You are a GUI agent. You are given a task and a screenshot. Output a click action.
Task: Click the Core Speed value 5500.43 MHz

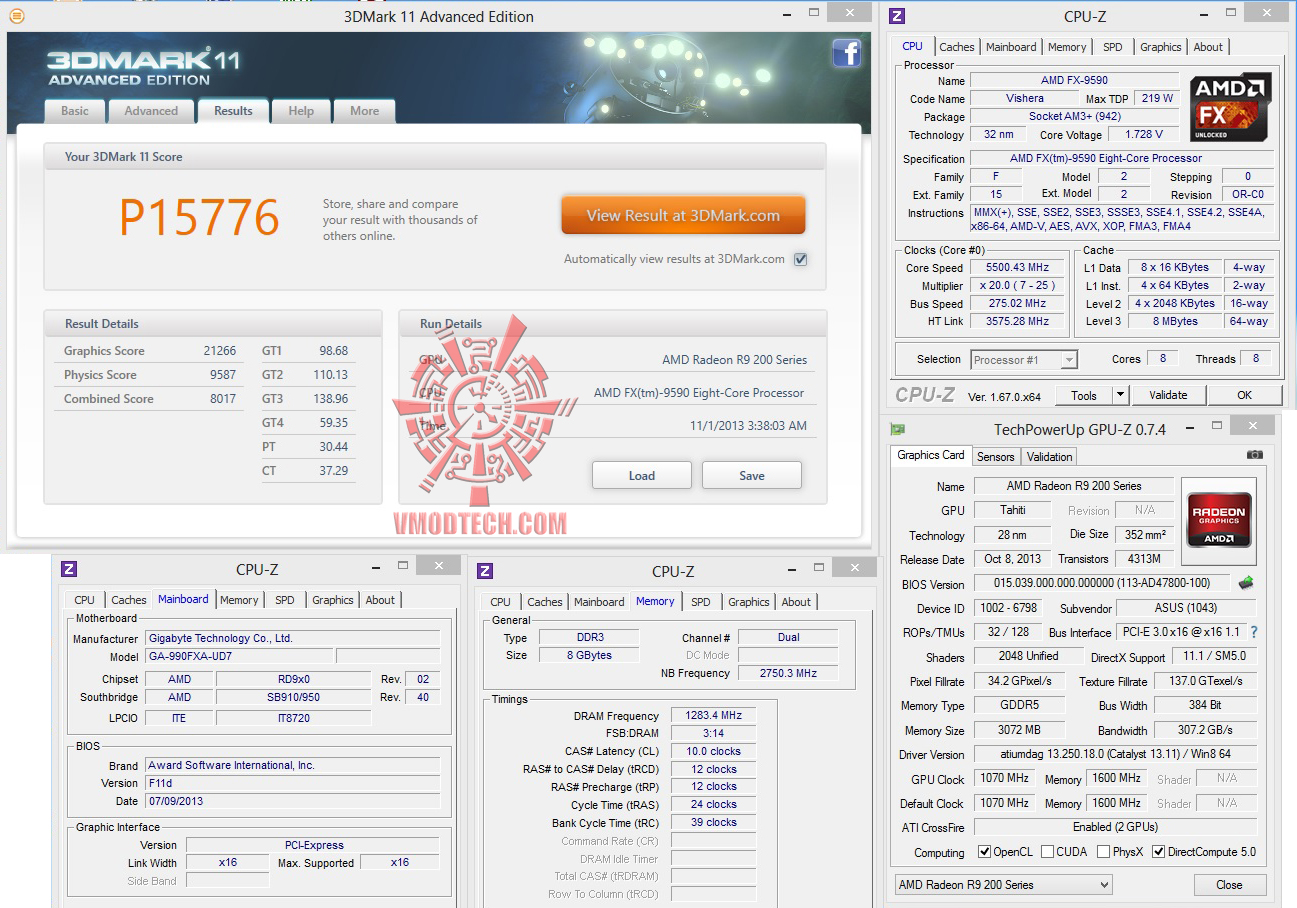click(x=1016, y=268)
